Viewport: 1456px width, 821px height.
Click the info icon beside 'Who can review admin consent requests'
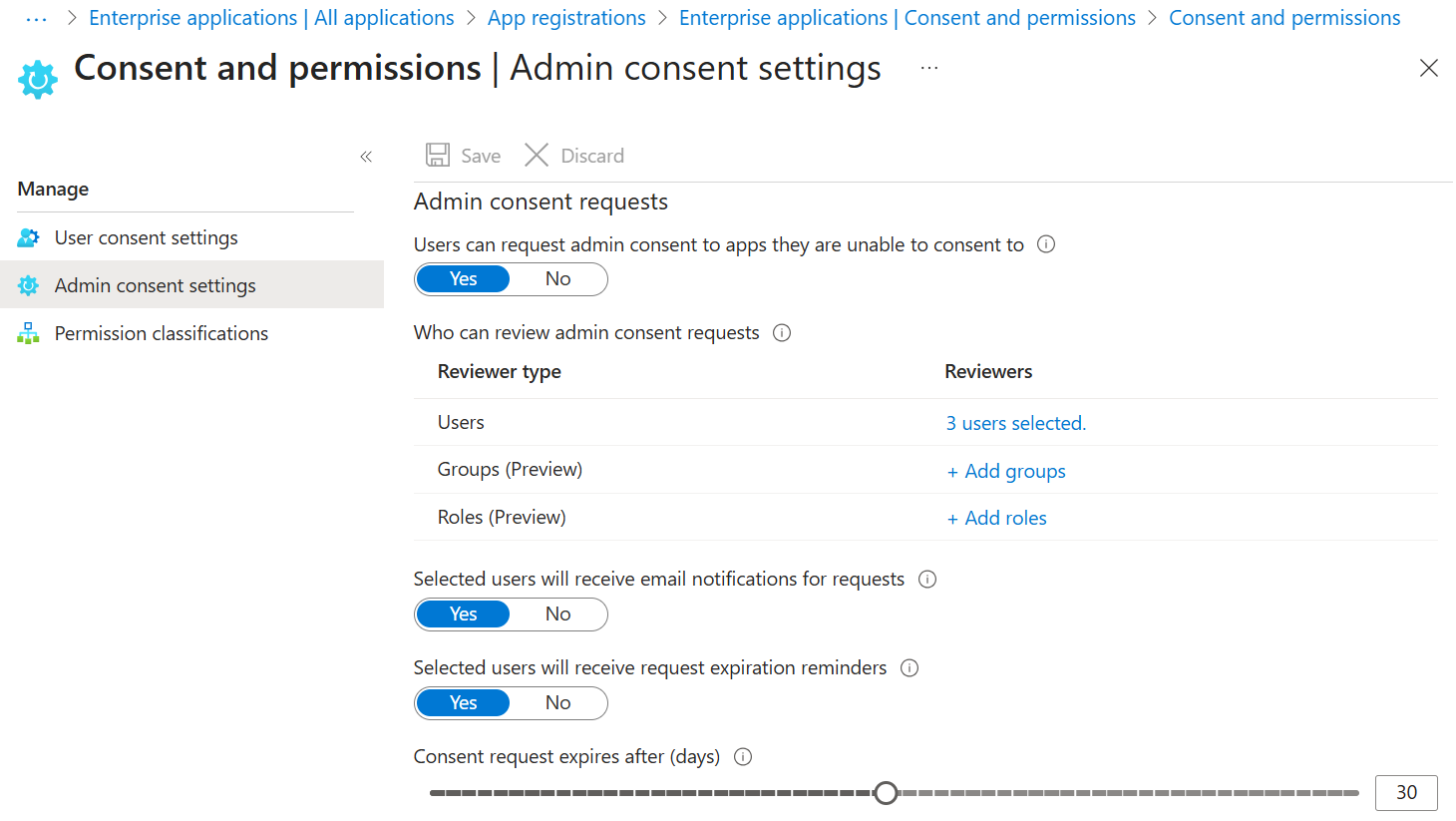781,332
